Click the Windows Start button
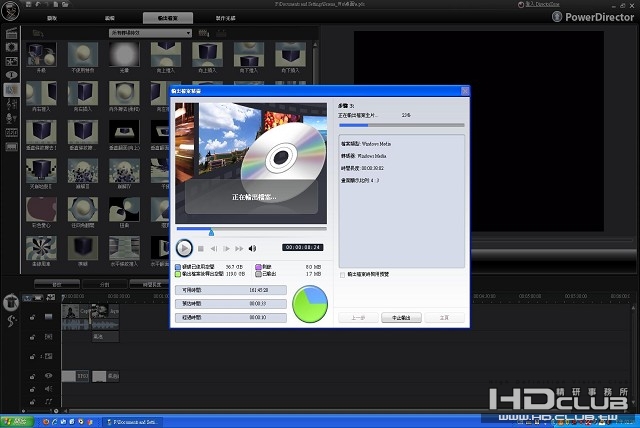 18,422
